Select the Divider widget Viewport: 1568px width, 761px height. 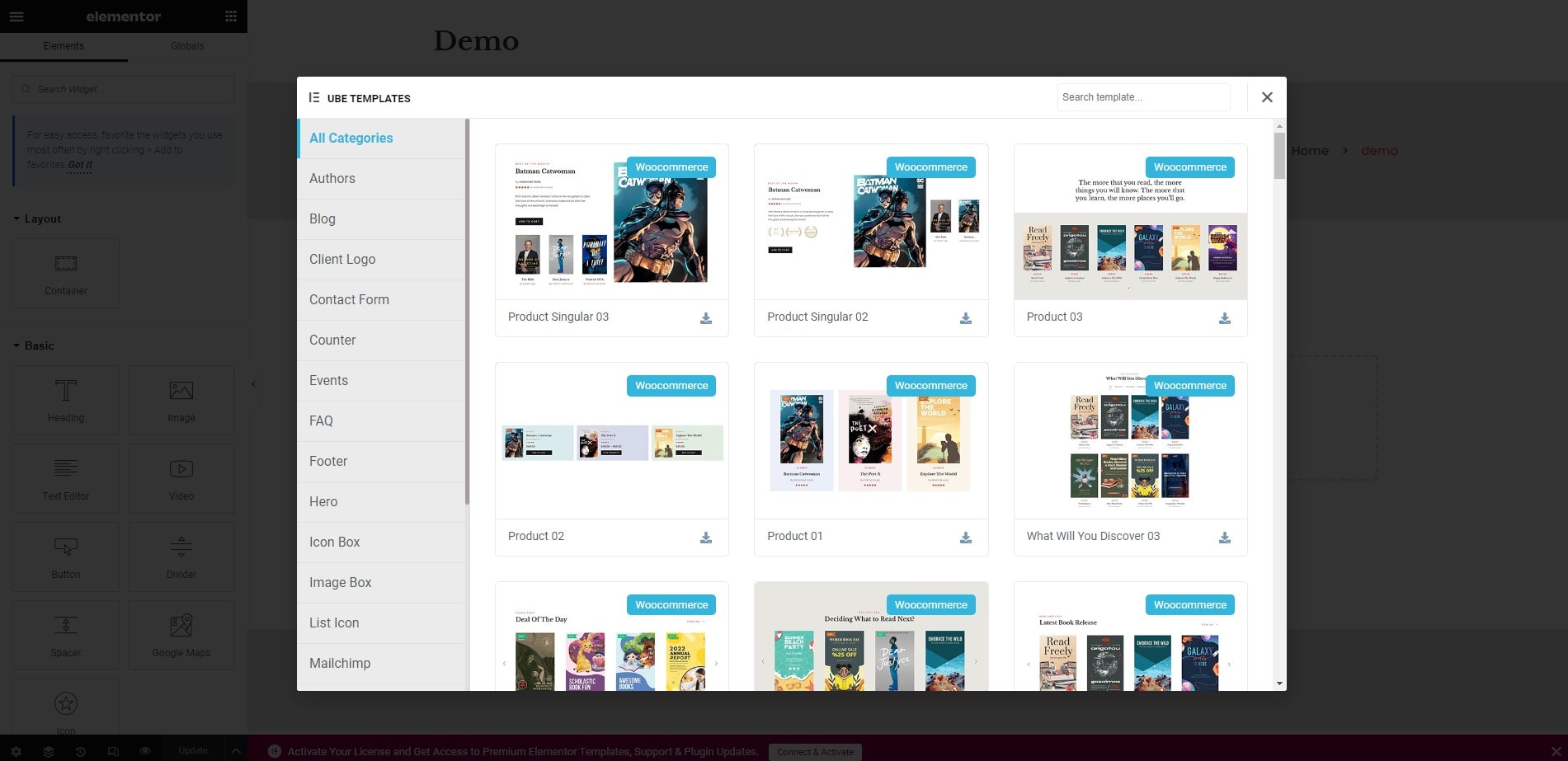(181, 557)
